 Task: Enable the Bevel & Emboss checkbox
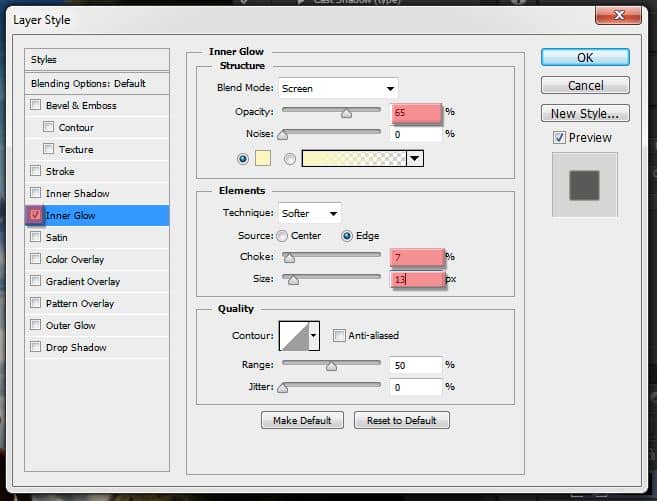coord(36,104)
